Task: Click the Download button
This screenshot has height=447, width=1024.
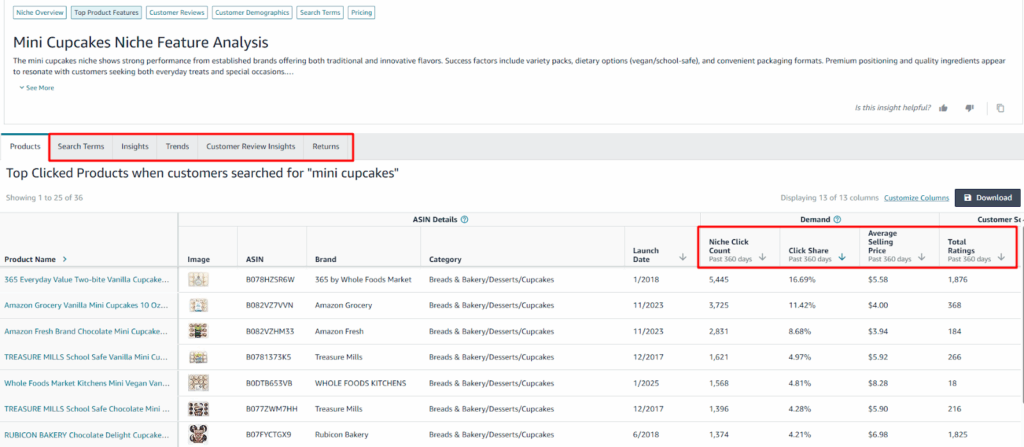Action: [x=987, y=197]
